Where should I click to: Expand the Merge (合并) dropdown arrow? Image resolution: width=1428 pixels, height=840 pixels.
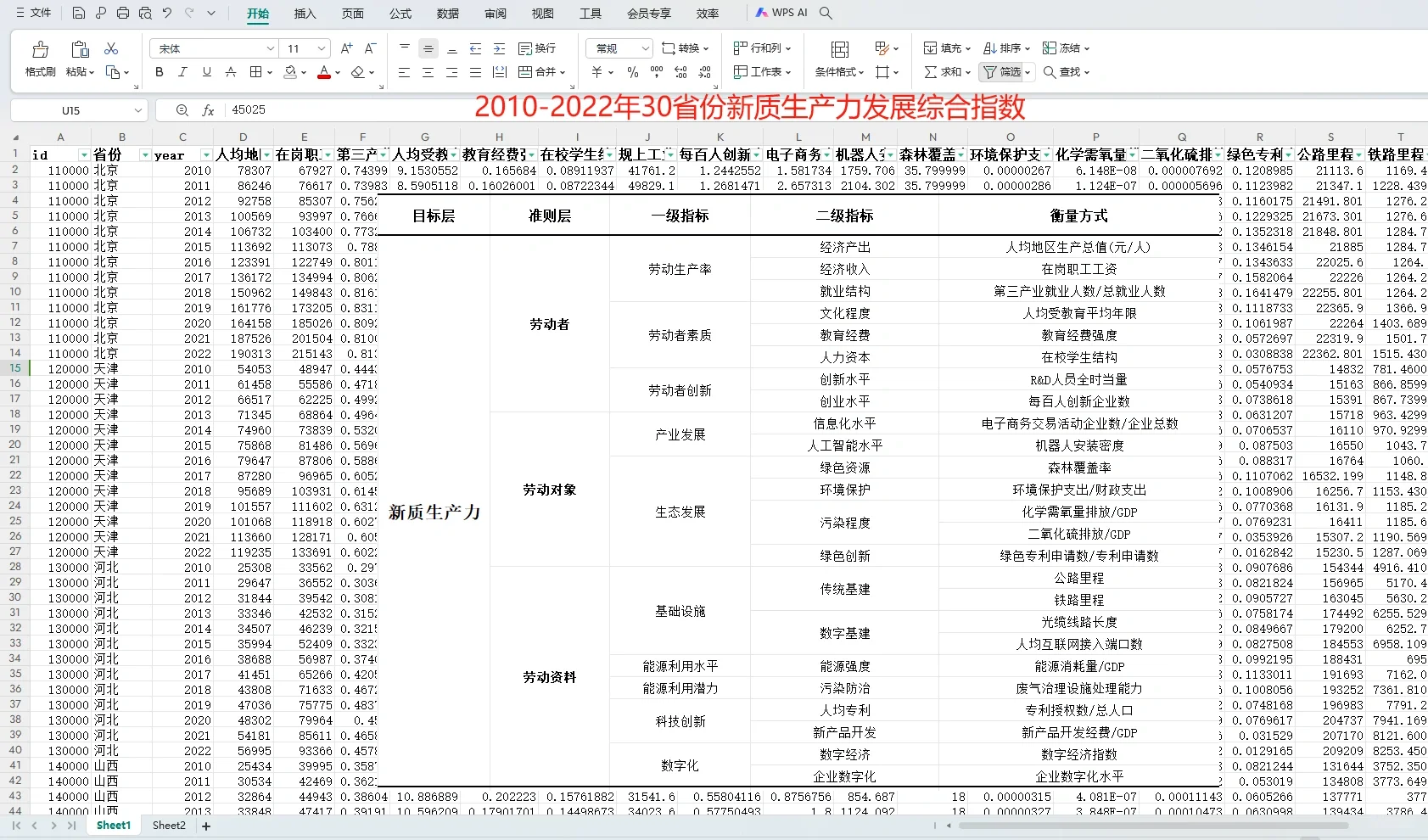[x=563, y=72]
